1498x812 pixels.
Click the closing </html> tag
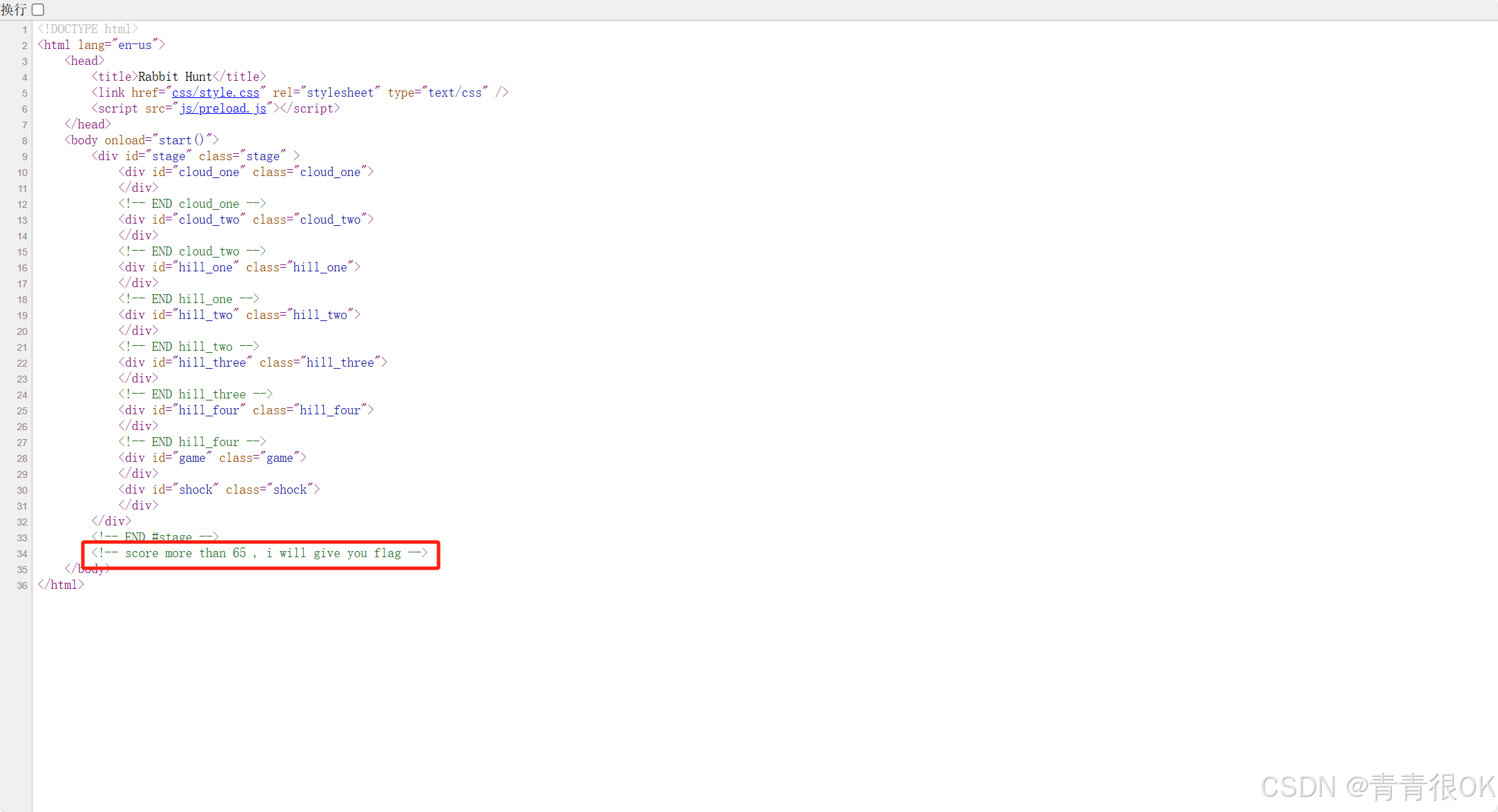pos(61,585)
